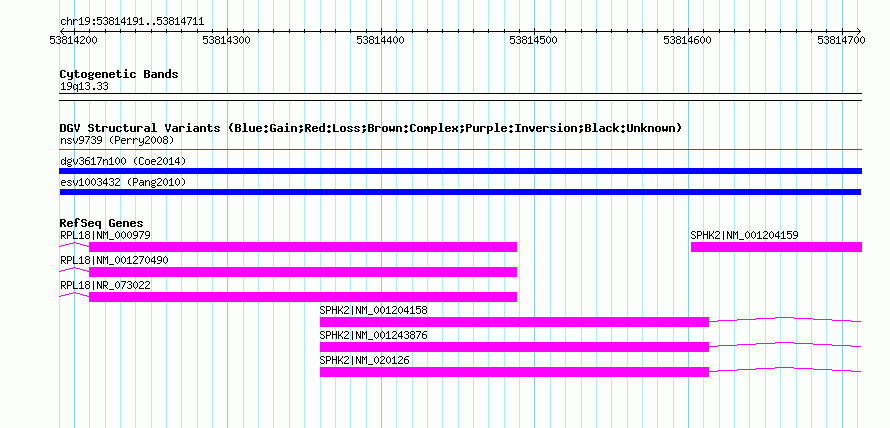The width and height of the screenshot is (890, 428).
Task: Click variant label esv1003432 (Pang2010)
Action: (123, 182)
